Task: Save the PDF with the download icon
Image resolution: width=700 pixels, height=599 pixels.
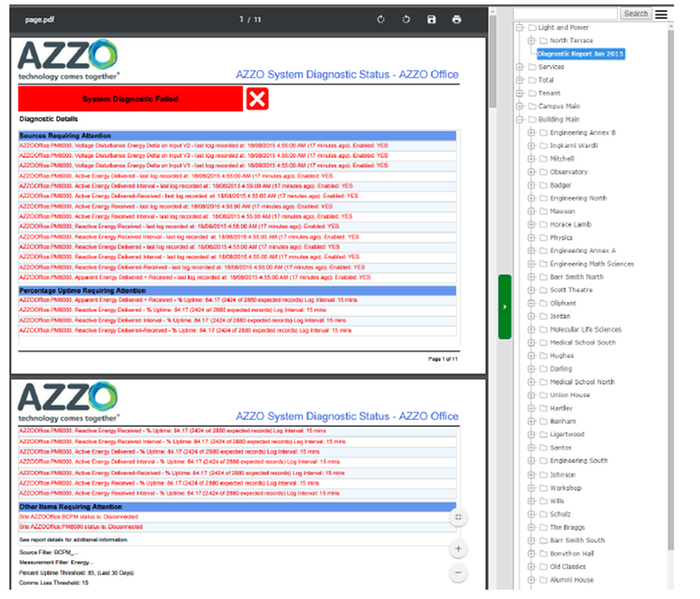Action: (x=431, y=20)
